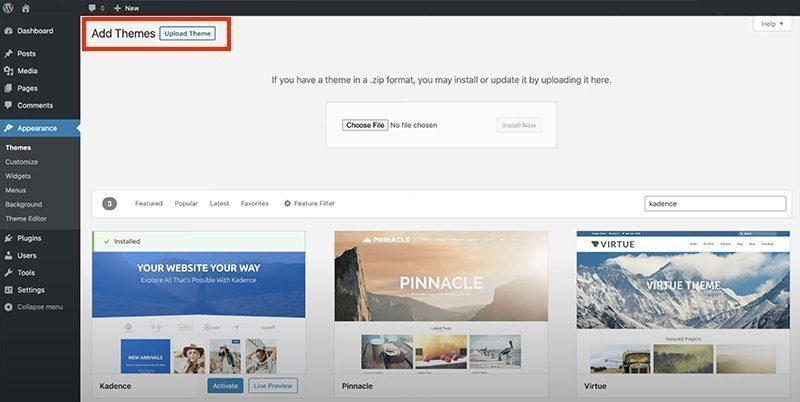The width and height of the screenshot is (800, 402).
Task: Click the Pages icon in sidebar
Action: 8,88
